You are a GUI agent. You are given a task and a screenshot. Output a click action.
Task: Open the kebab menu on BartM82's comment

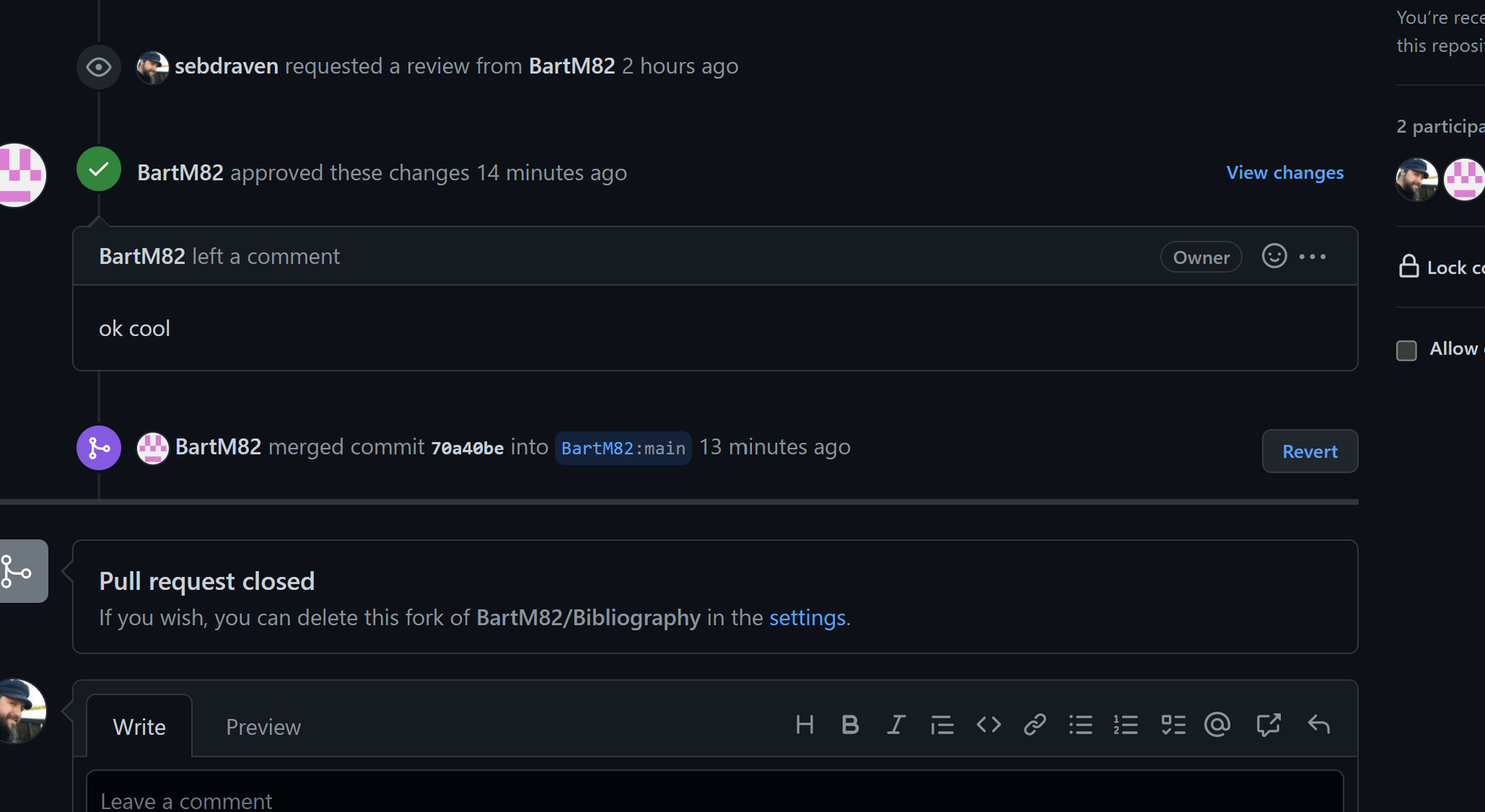1313,256
